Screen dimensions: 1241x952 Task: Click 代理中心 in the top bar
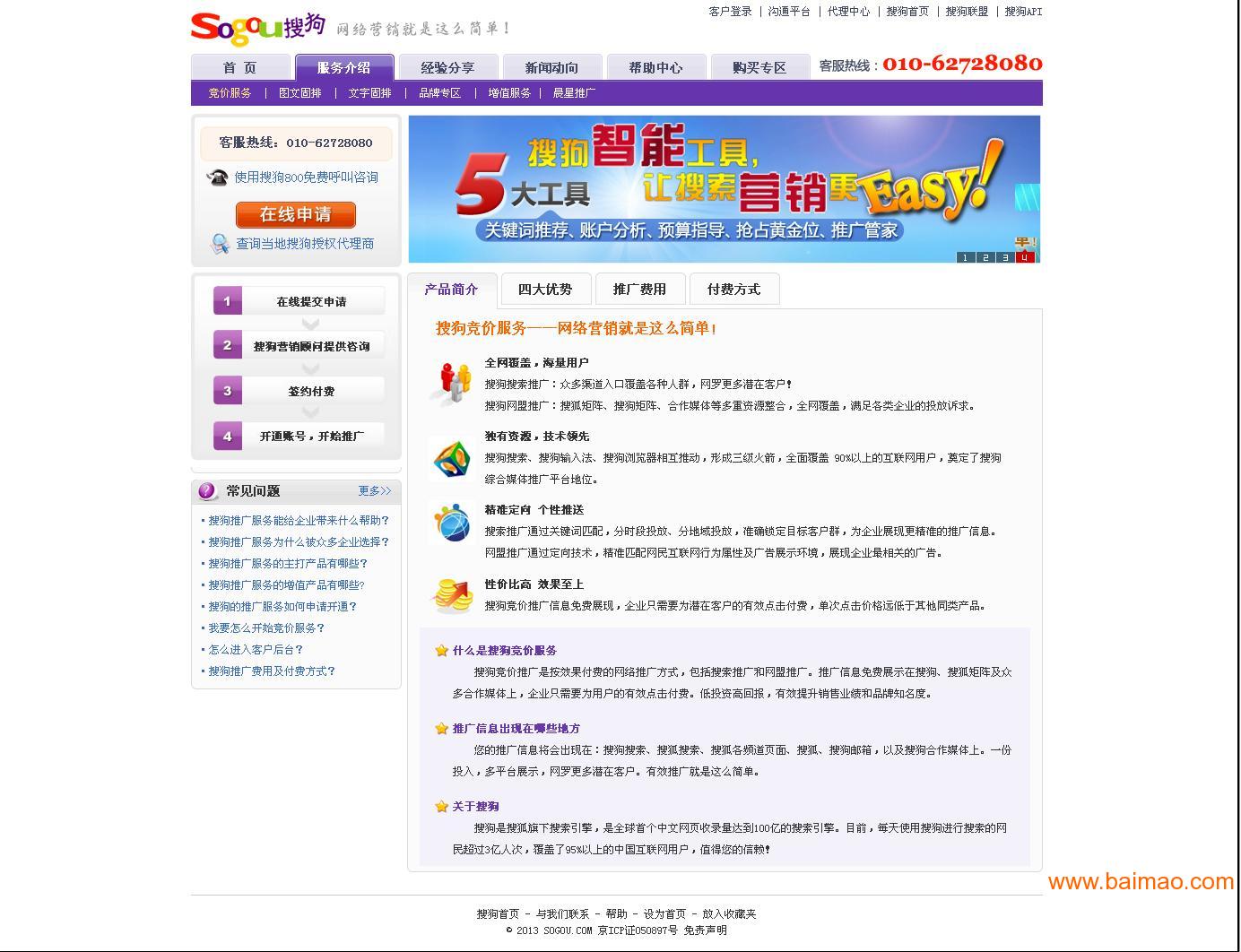(848, 12)
